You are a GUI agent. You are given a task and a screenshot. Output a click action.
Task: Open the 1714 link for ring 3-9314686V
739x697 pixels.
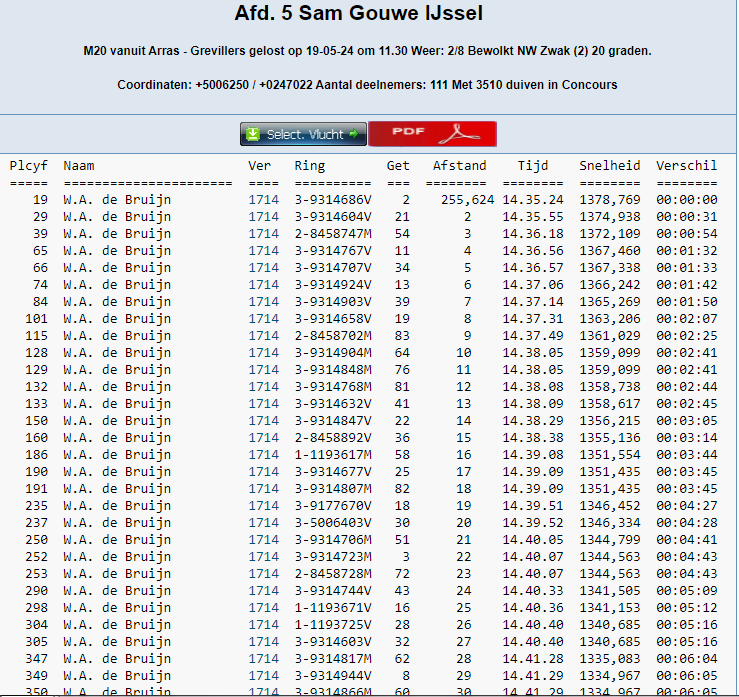(263, 199)
